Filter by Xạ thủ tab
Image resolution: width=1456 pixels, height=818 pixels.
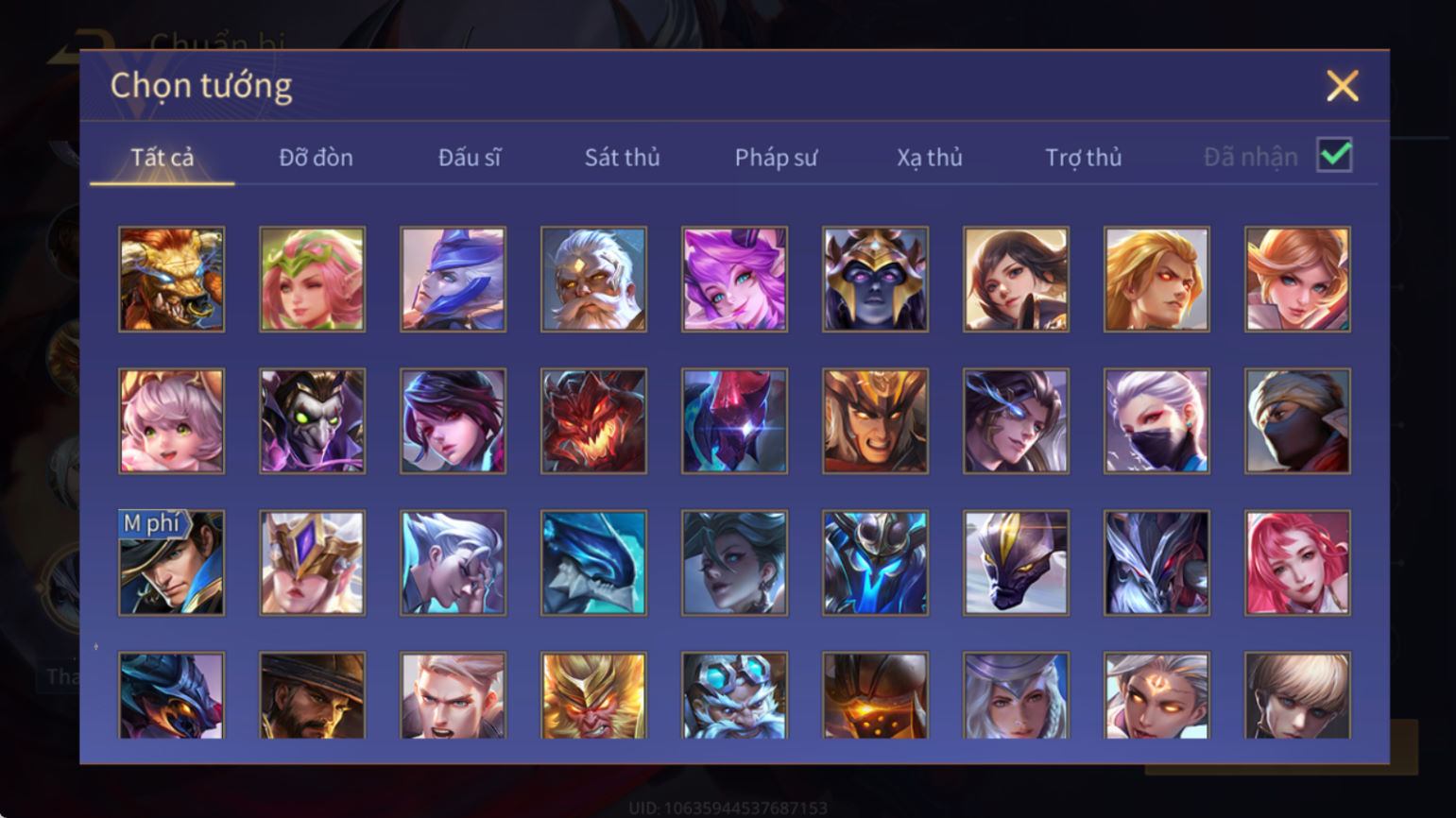click(930, 157)
